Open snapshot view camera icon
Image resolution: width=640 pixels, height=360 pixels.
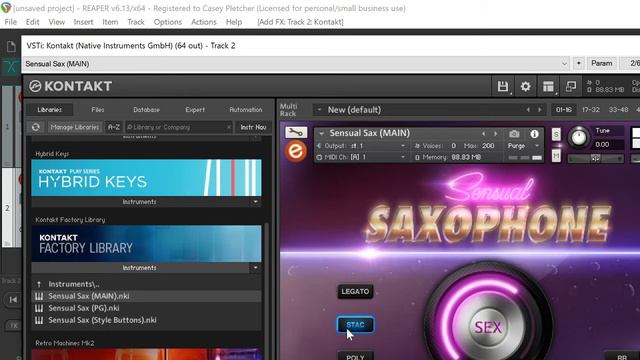[514, 133]
